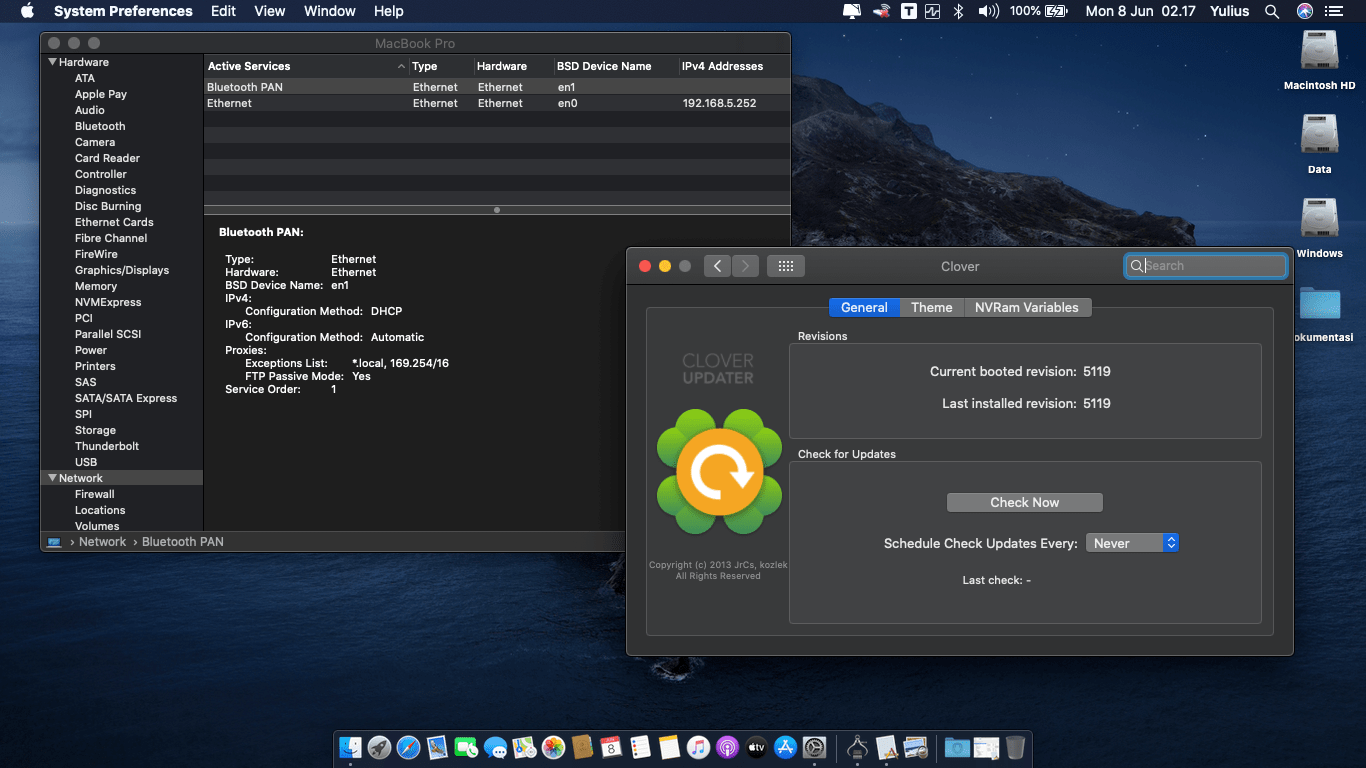Open Apple TV from the Dock
Image resolution: width=1366 pixels, height=768 pixels.
(x=756, y=747)
